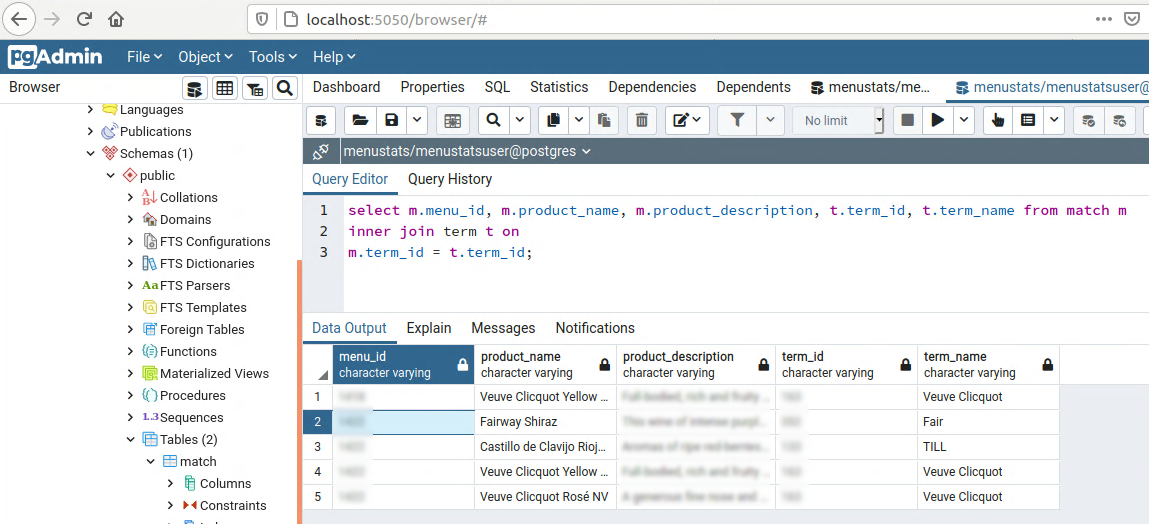Click Browser panel Query Tool database icon
This screenshot has width=1149, height=524.
click(195, 89)
